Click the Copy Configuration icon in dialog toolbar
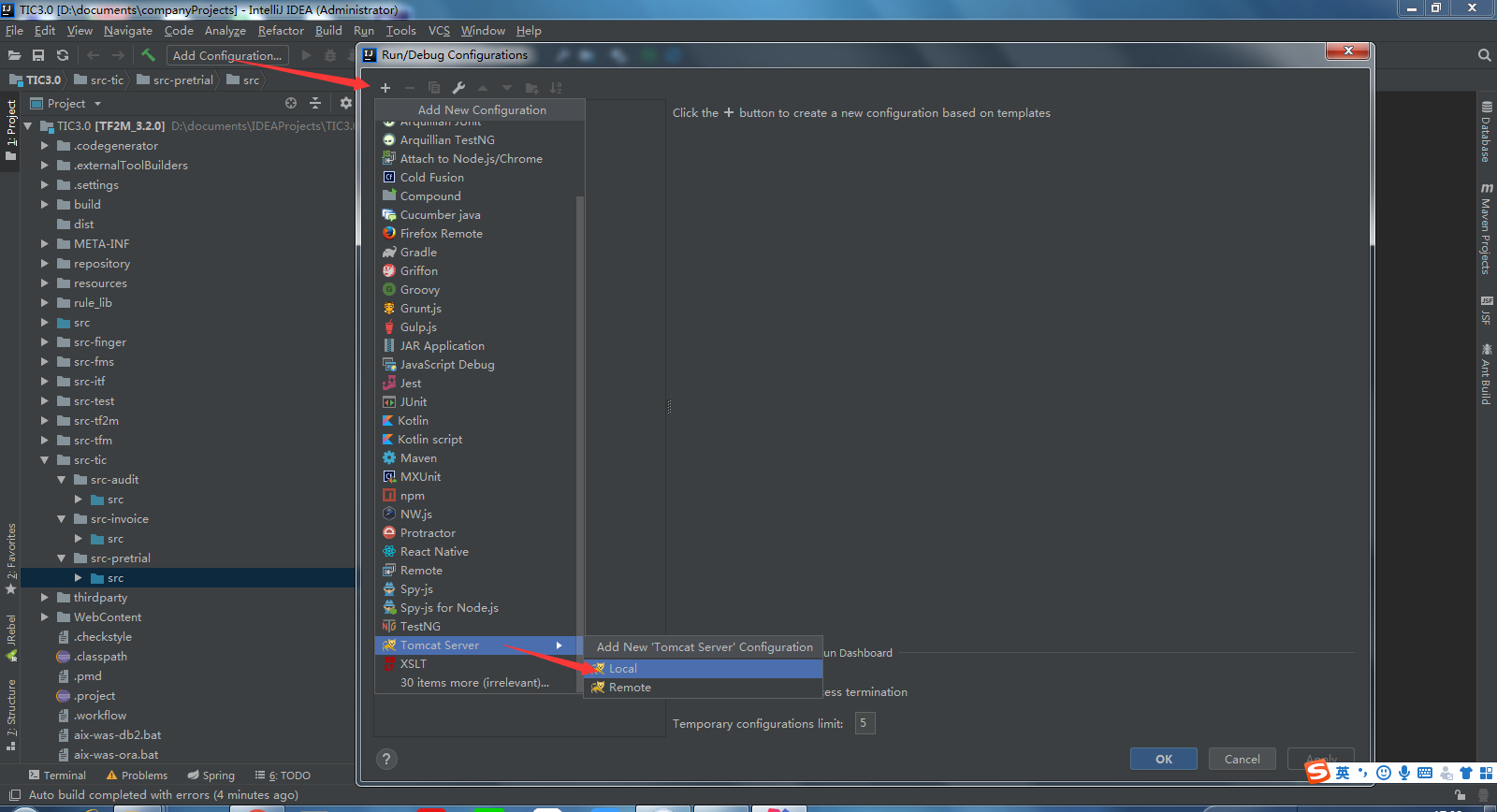This screenshot has width=1497, height=812. point(434,88)
